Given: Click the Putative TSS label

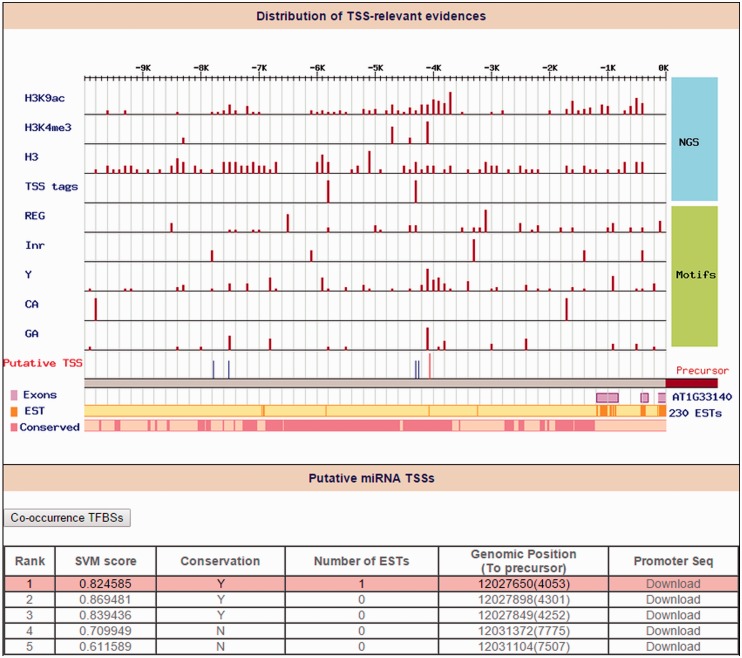Looking at the screenshot, I should [43, 363].
